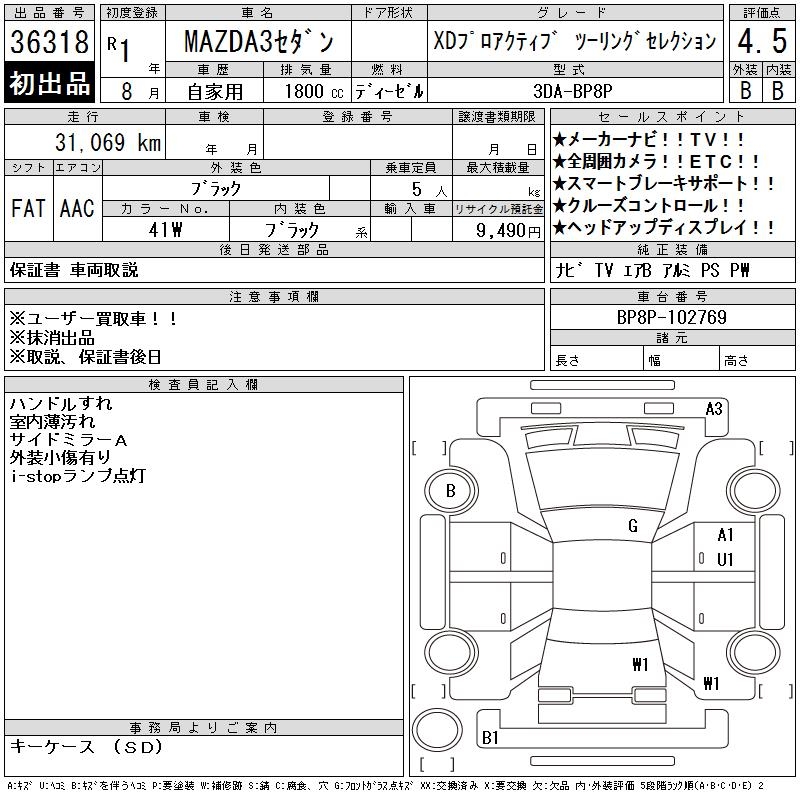Click lot number 36318

tap(49, 41)
